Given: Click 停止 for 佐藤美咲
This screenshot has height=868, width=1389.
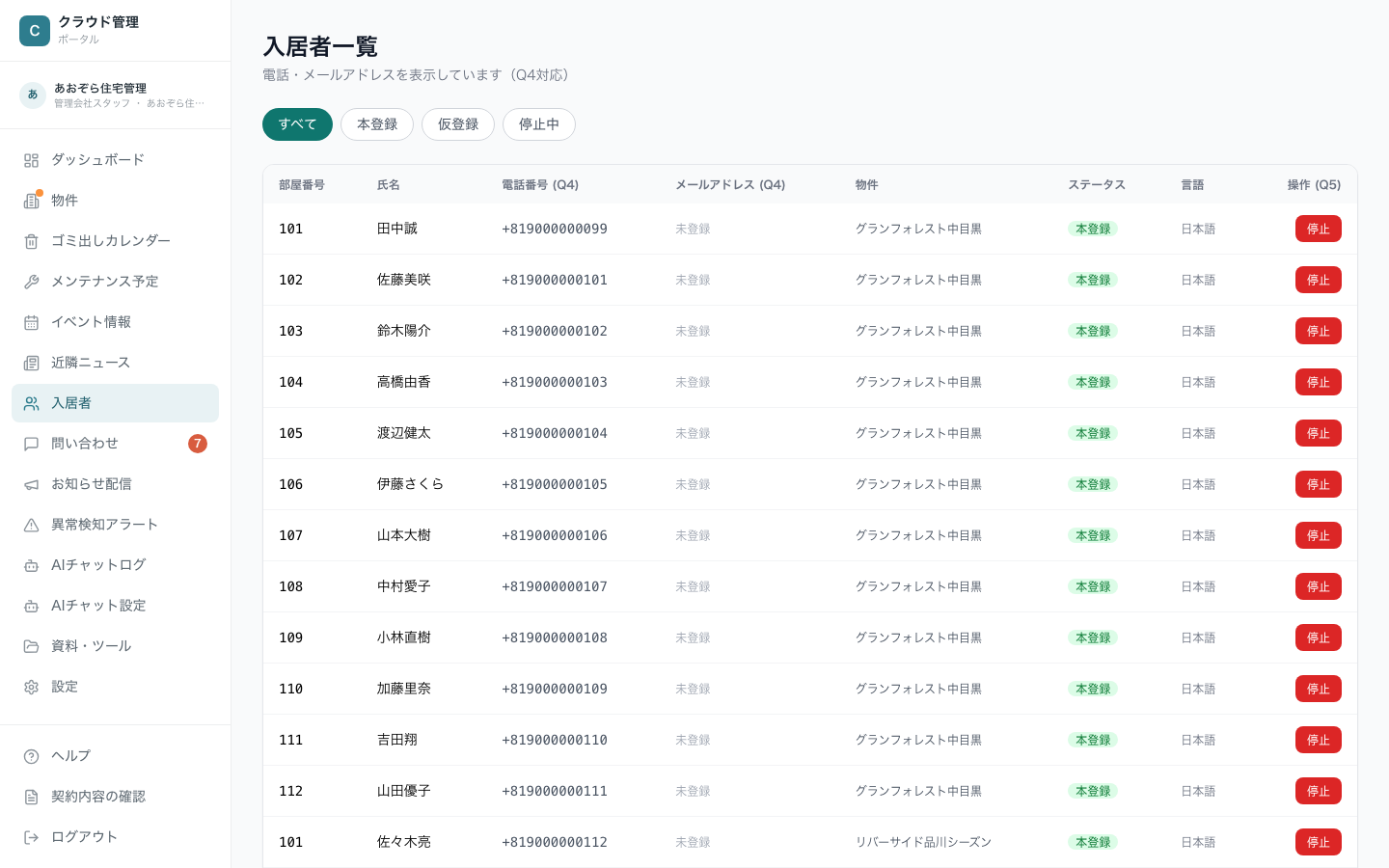Looking at the screenshot, I should pyautogui.click(x=1319, y=280).
